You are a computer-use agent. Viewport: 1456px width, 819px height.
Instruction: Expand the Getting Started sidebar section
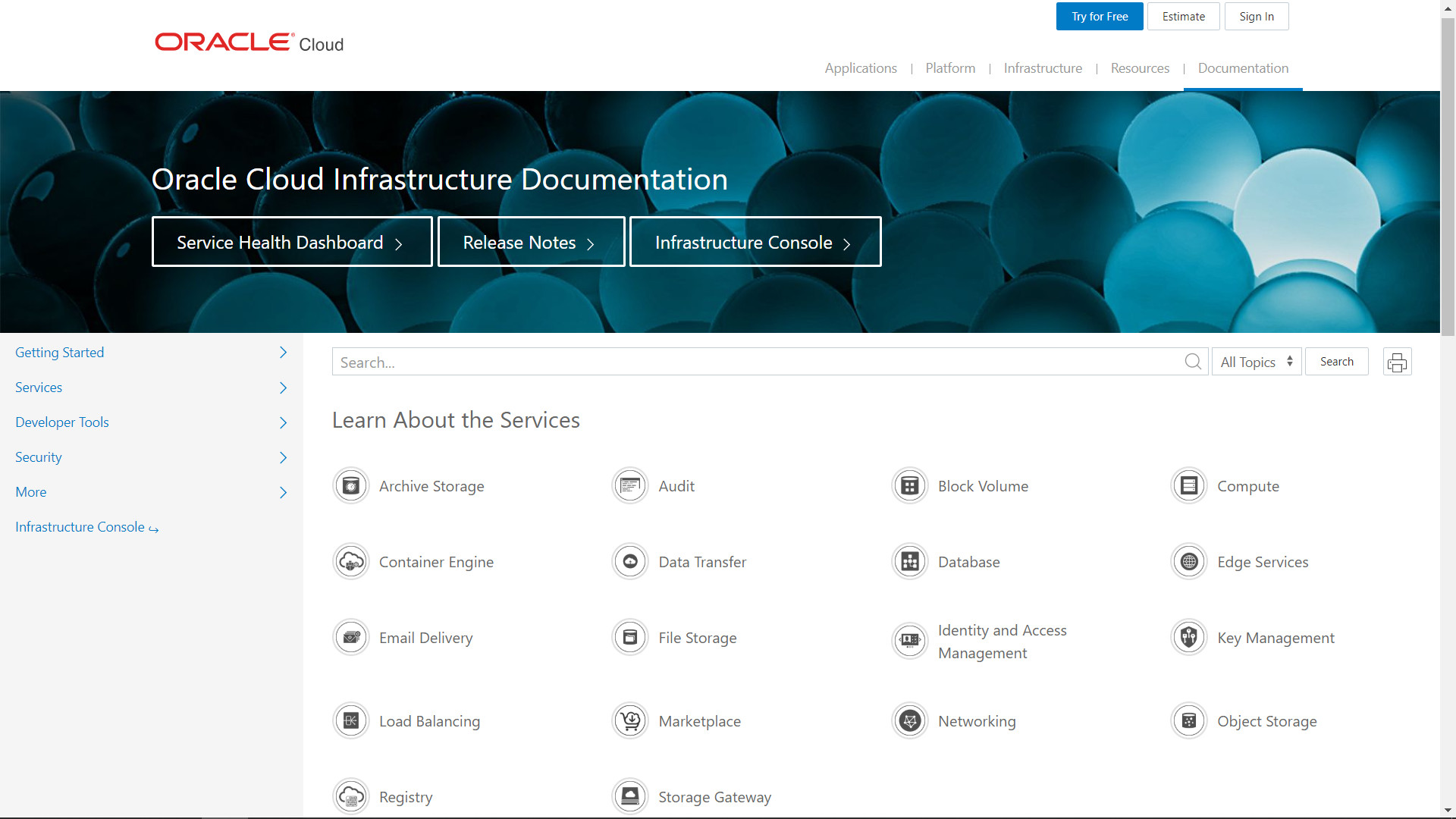click(283, 353)
